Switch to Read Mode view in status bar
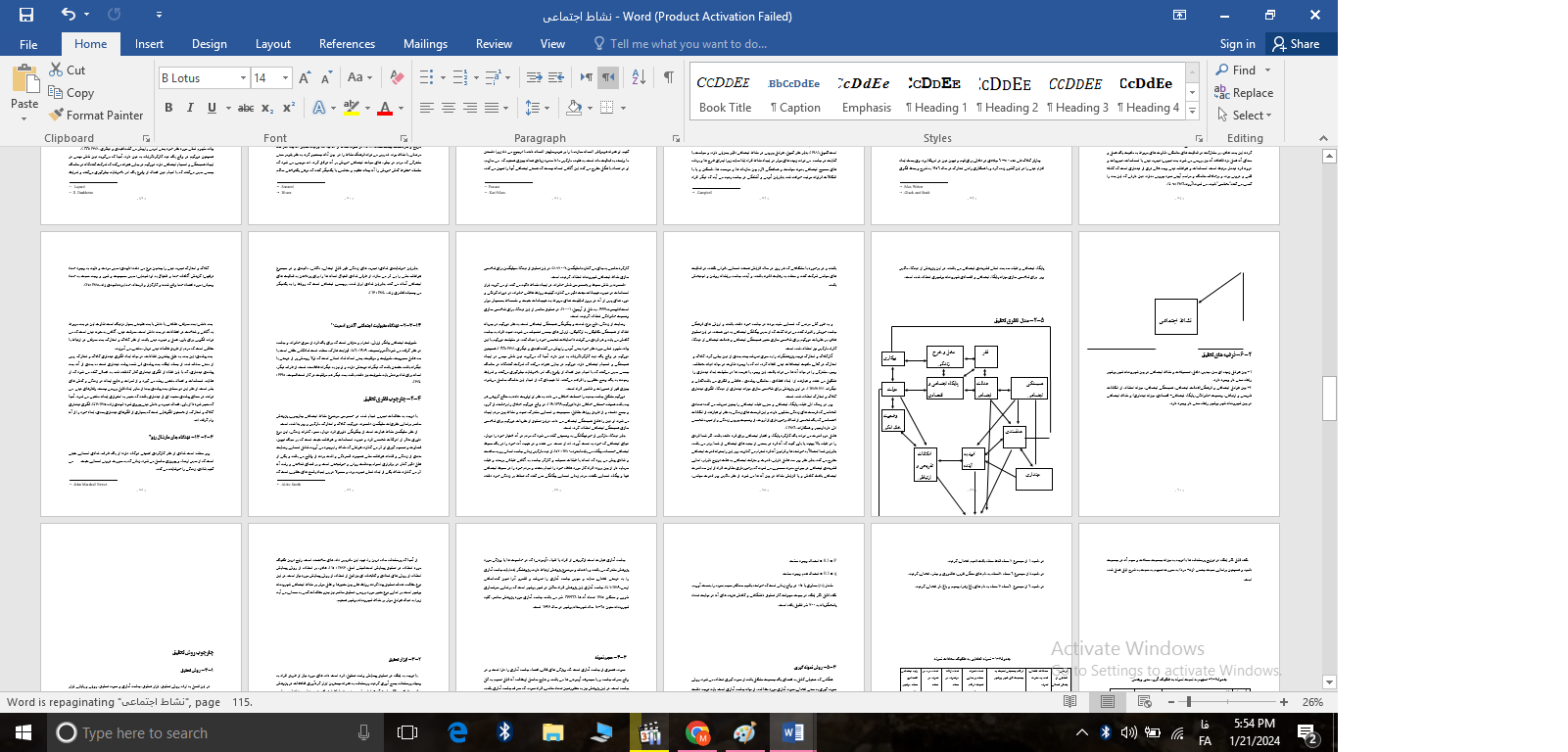 (x=1070, y=702)
